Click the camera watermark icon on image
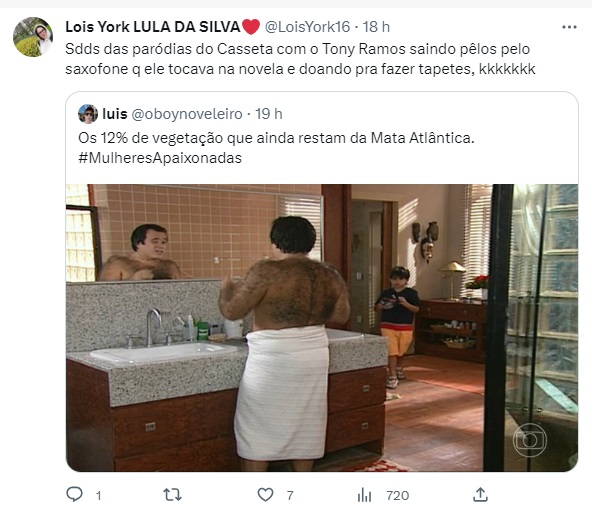Image resolution: width=593 pixels, height=514 pixels. coord(529,440)
